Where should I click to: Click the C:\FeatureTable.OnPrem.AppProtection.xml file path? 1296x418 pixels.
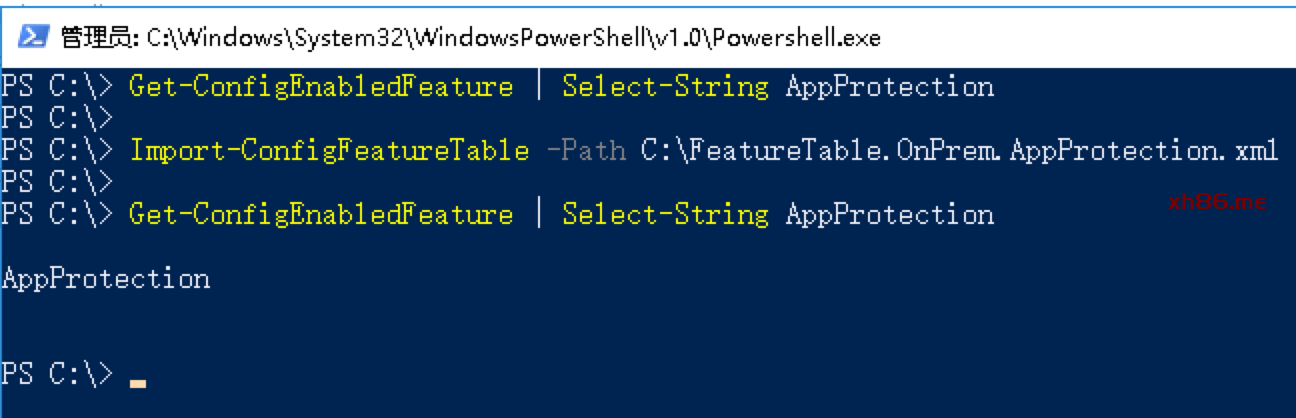click(960, 151)
